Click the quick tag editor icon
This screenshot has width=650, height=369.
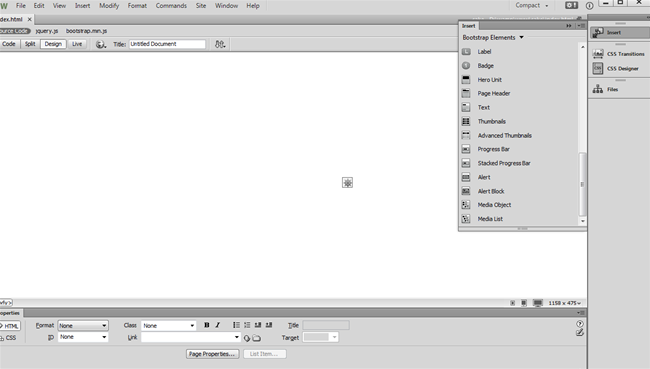[580, 333]
